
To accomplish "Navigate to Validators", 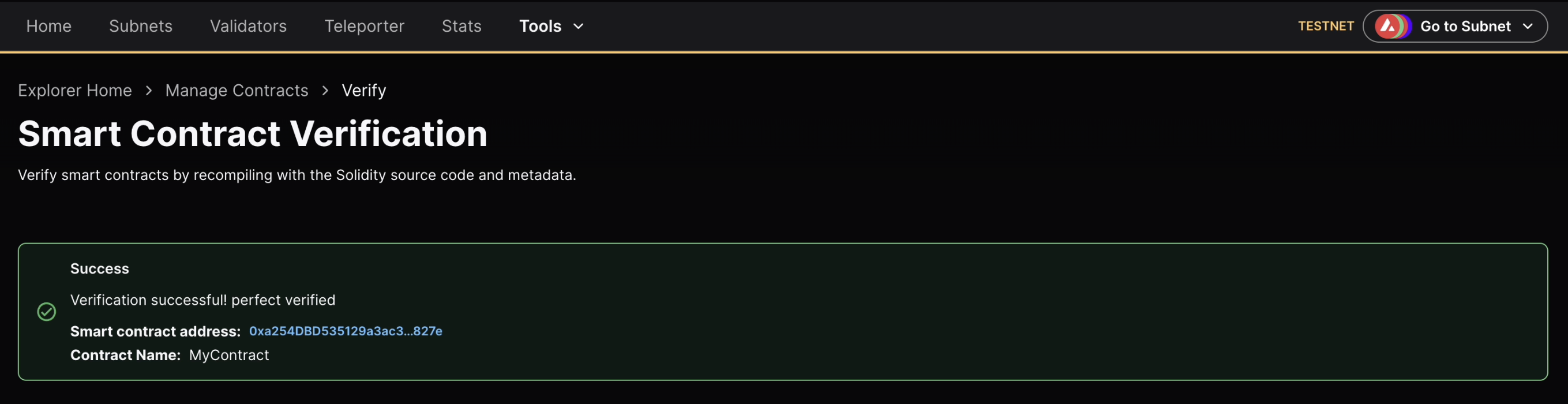I will coord(247,26).
